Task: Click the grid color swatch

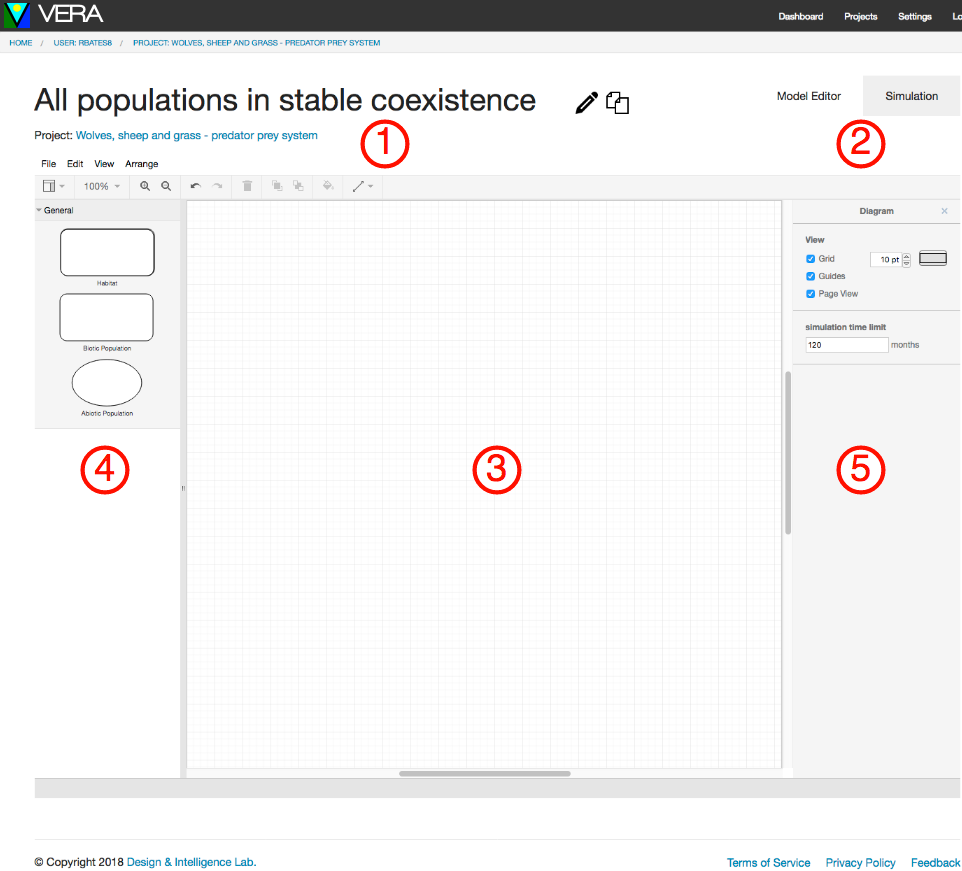Action: [932, 259]
